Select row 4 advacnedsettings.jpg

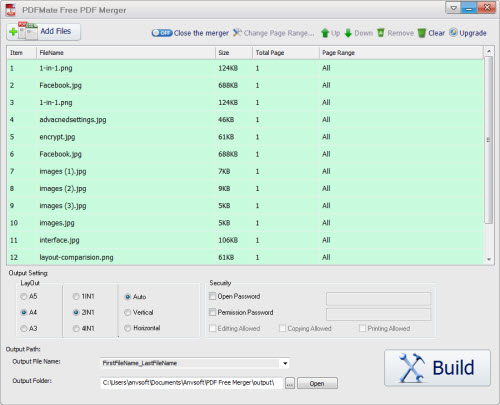245,120
